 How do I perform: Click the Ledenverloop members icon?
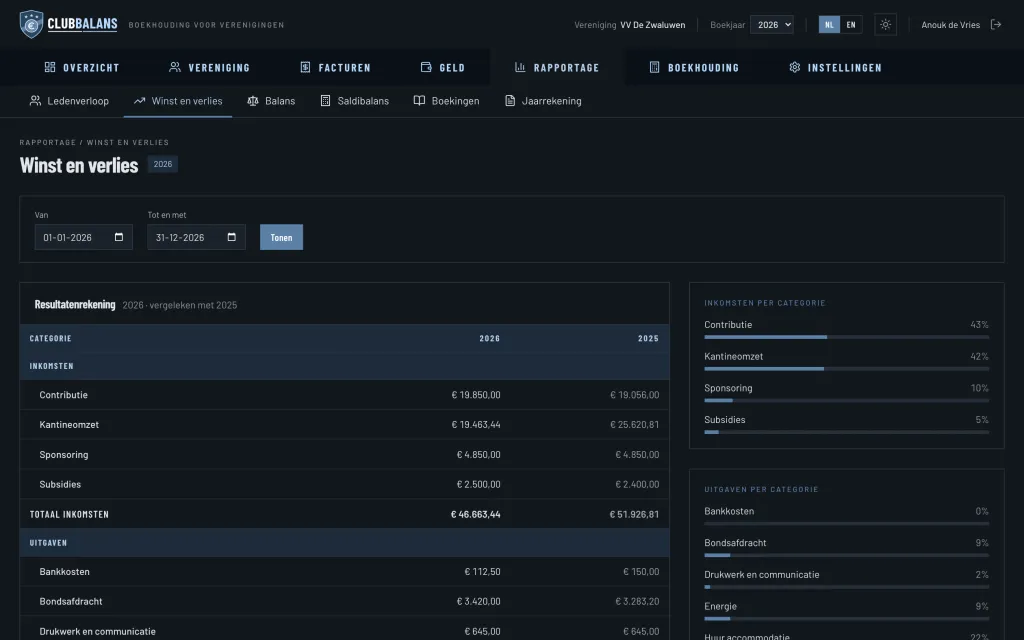tap(35, 101)
